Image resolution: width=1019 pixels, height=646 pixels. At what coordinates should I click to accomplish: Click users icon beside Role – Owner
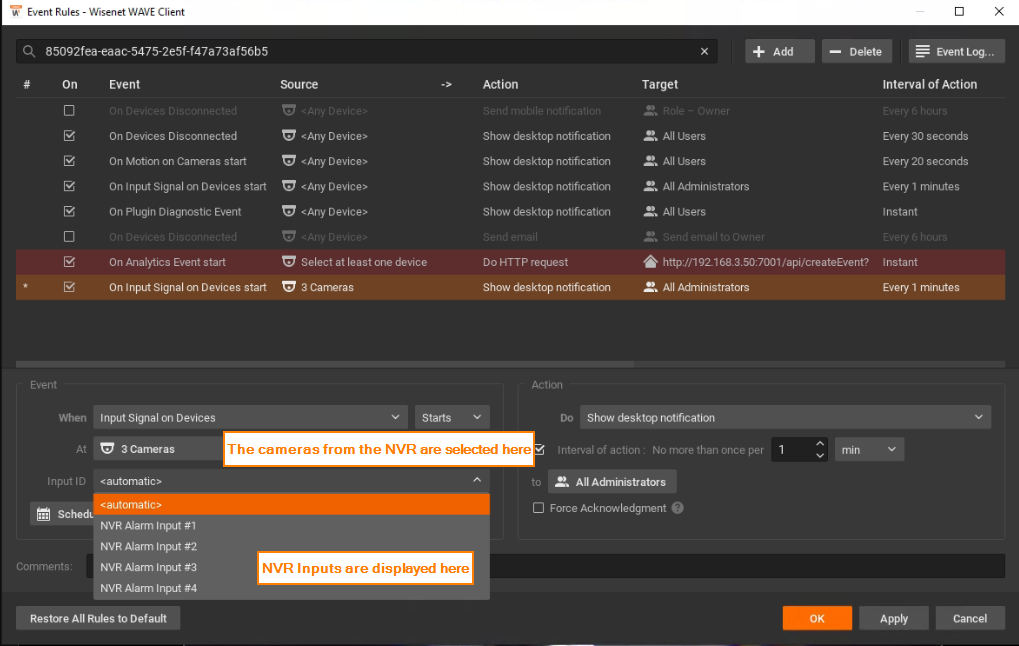click(x=650, y=110)
